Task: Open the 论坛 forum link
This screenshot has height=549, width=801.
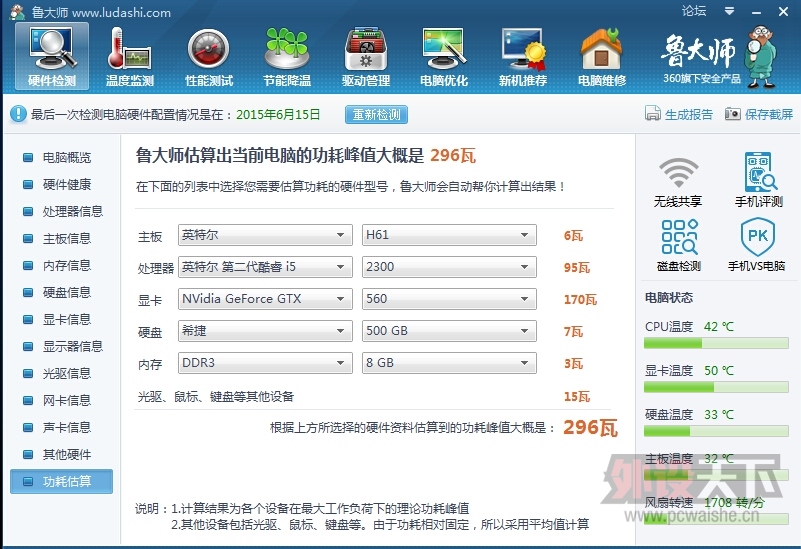Action: click(694, 11)
